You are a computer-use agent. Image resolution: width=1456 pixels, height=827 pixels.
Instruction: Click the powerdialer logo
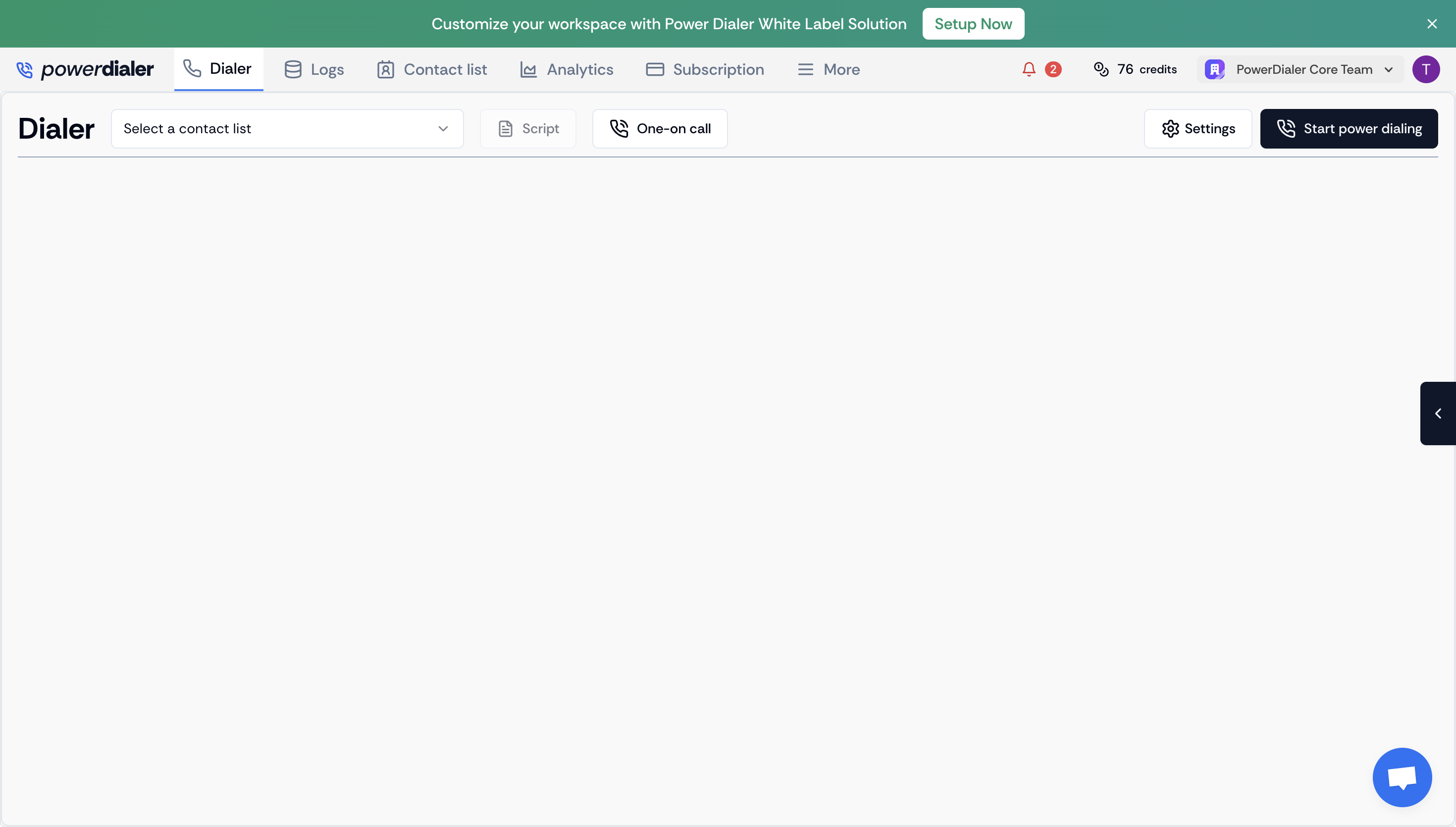[86, 69]
